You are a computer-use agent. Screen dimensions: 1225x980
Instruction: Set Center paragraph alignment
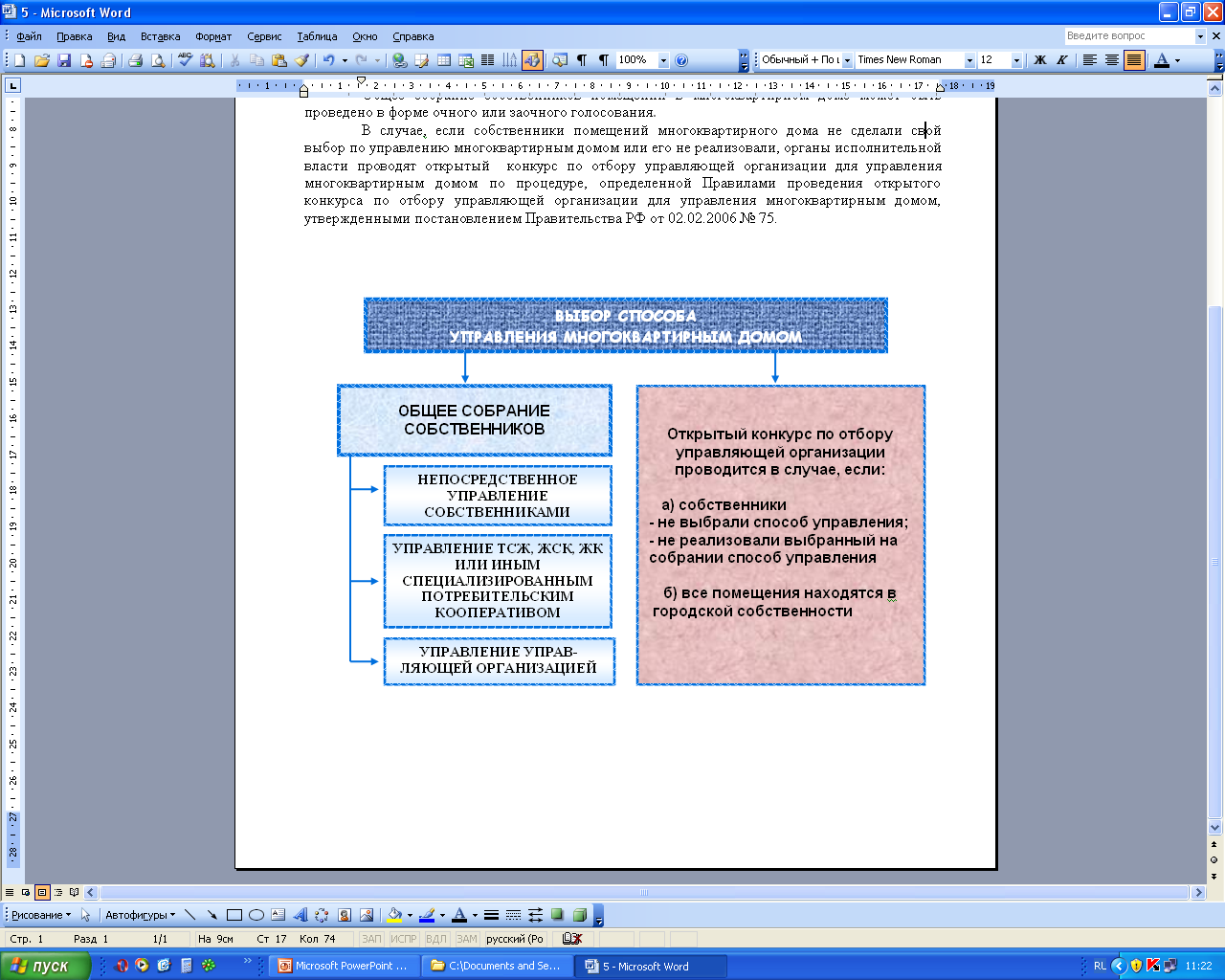1111,59
